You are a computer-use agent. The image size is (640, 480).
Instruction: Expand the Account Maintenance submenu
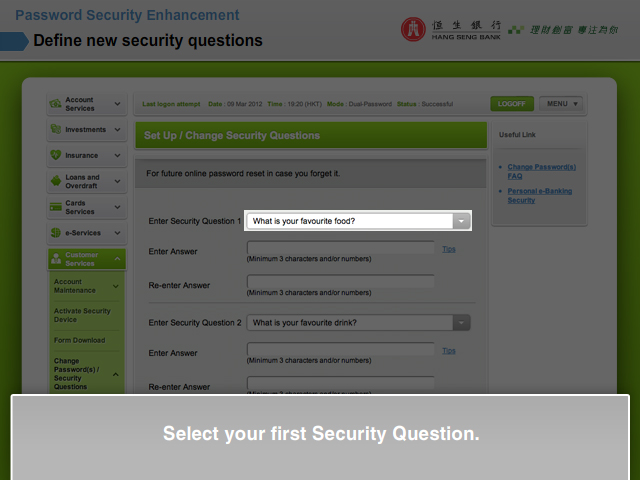tap(117, 286)
